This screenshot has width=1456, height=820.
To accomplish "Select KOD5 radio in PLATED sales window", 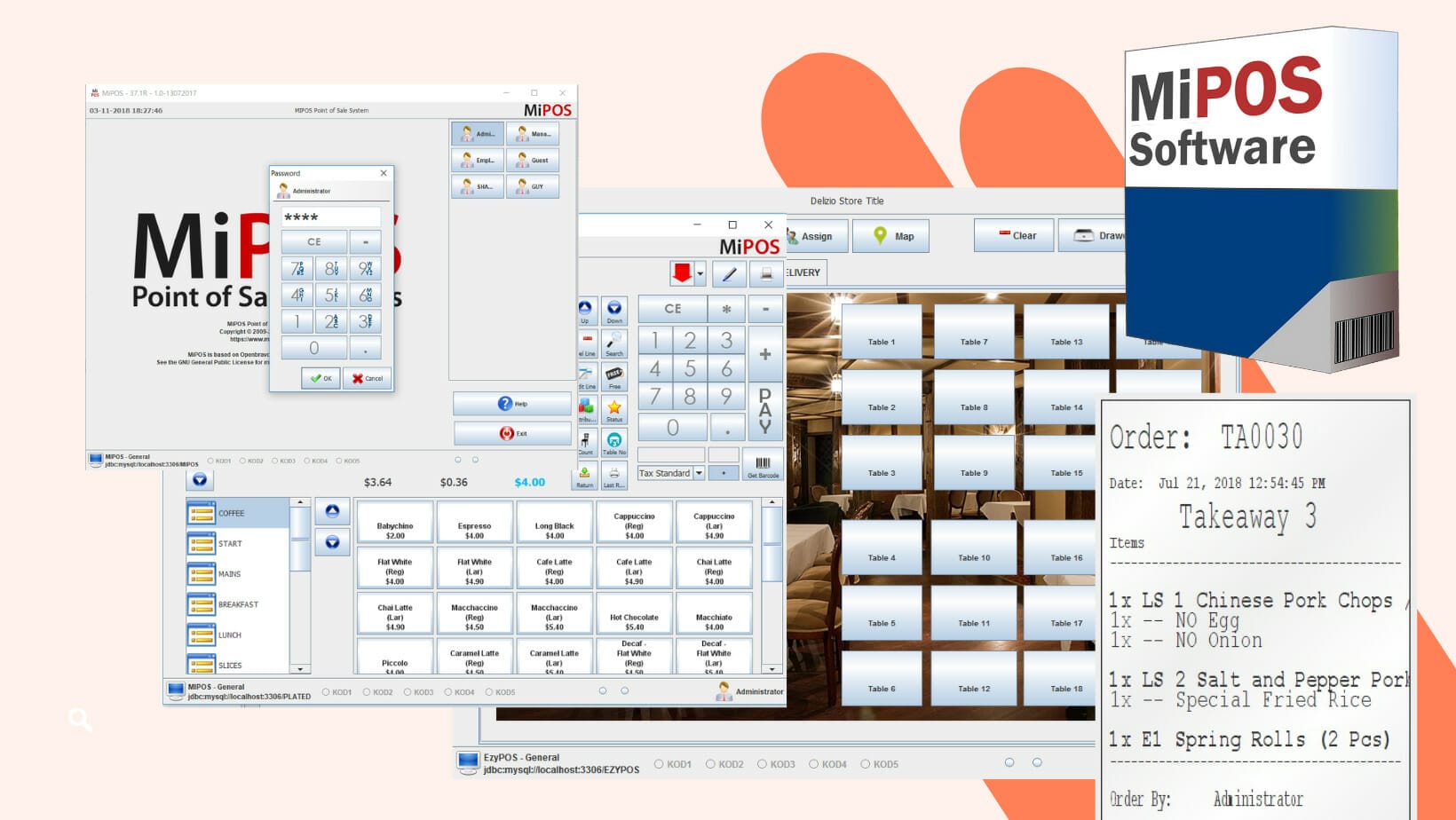I will [489, 692].
